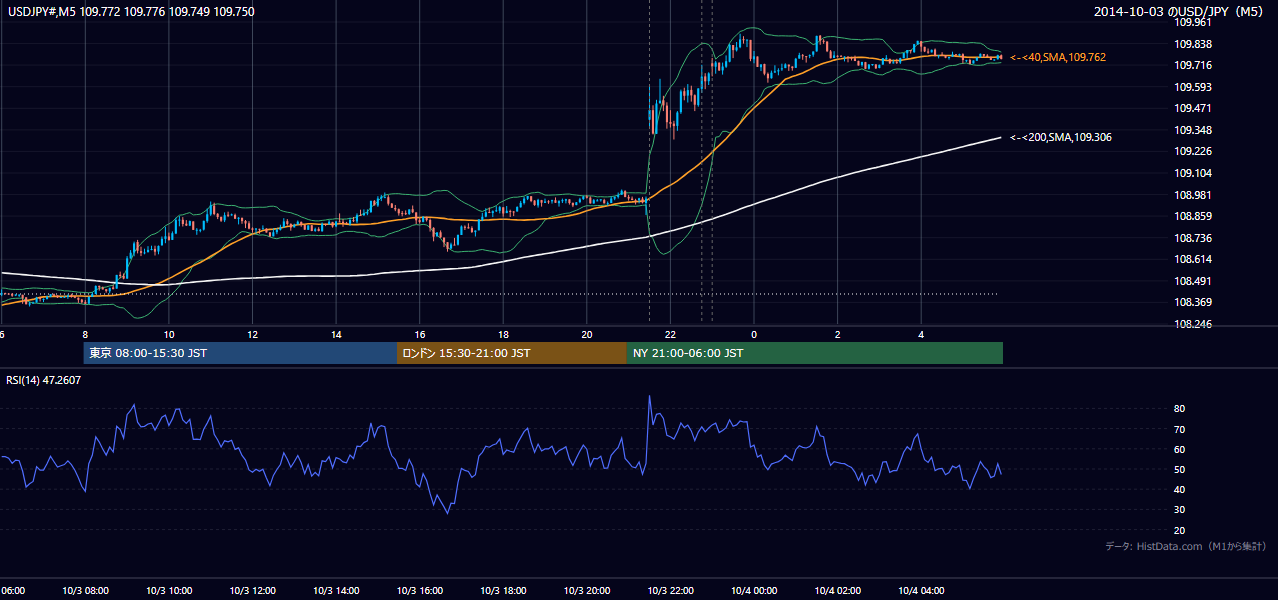Click the RSI(14) 47.2607 indicator label
Viewport: 1278px width, 600px height.
pos(44,380)
